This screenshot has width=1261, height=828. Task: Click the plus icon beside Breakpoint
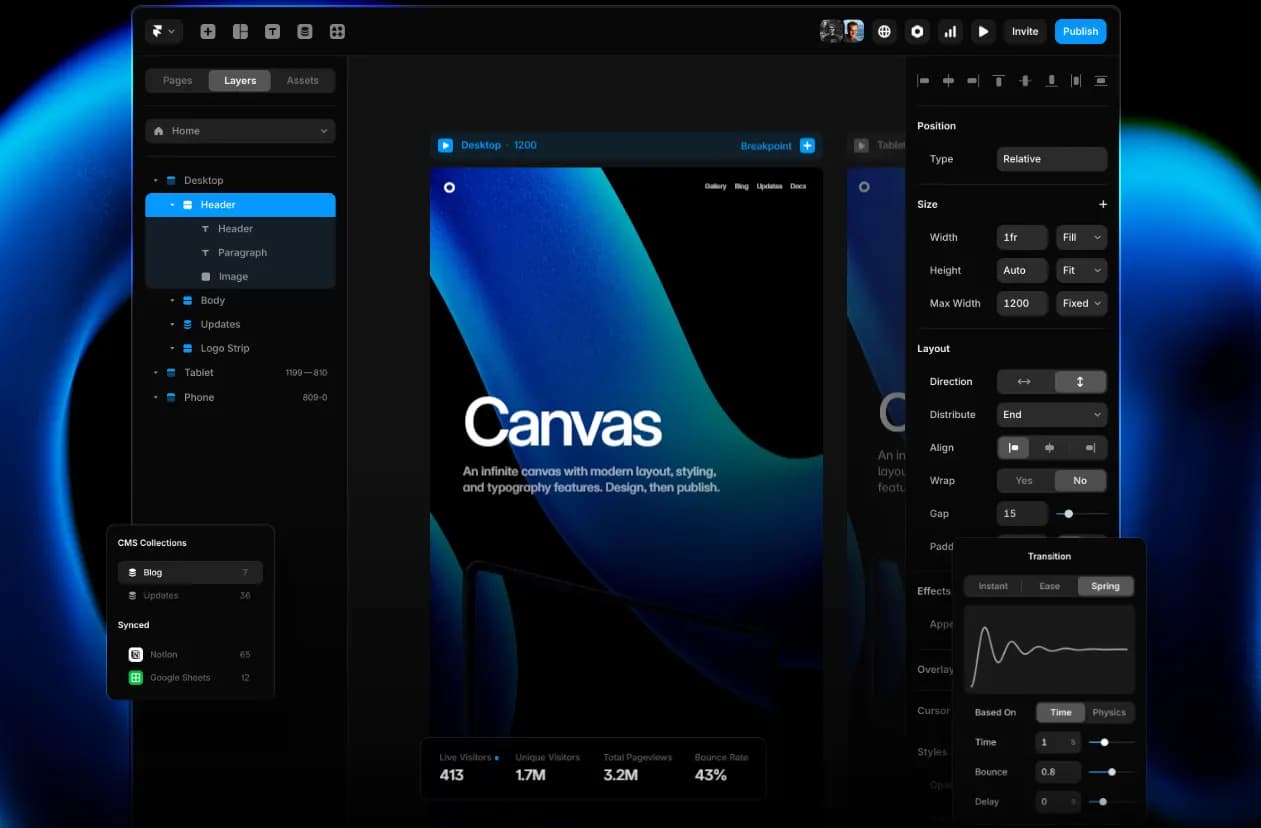click(x=807, y=146)
